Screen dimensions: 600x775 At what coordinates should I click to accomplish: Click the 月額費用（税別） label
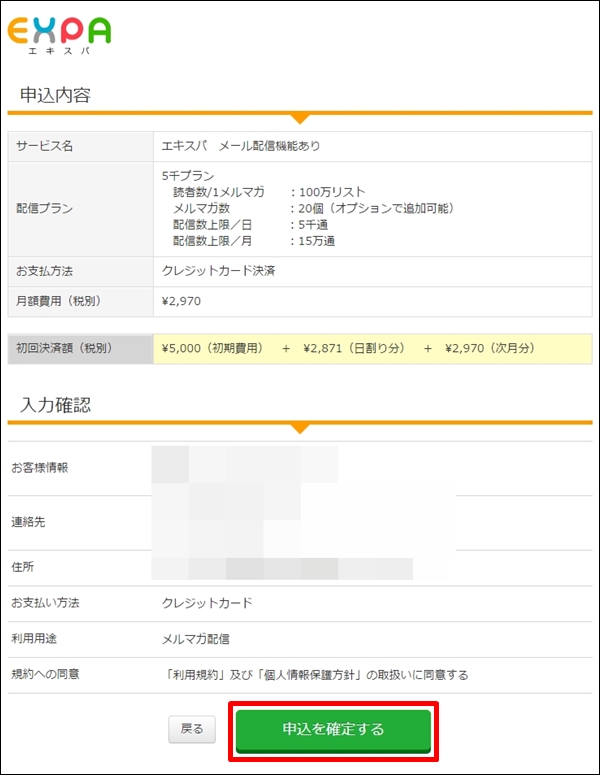tap(59, 301)
